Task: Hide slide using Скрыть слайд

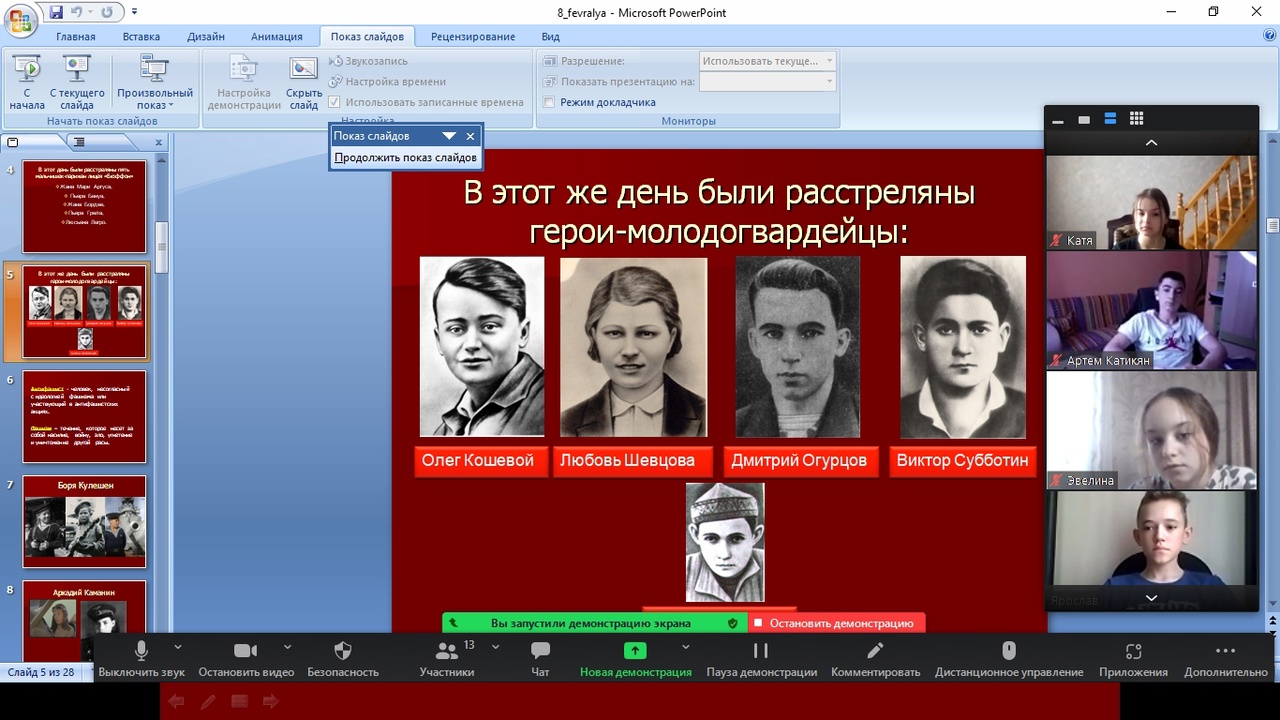Action: click(304, 82)
